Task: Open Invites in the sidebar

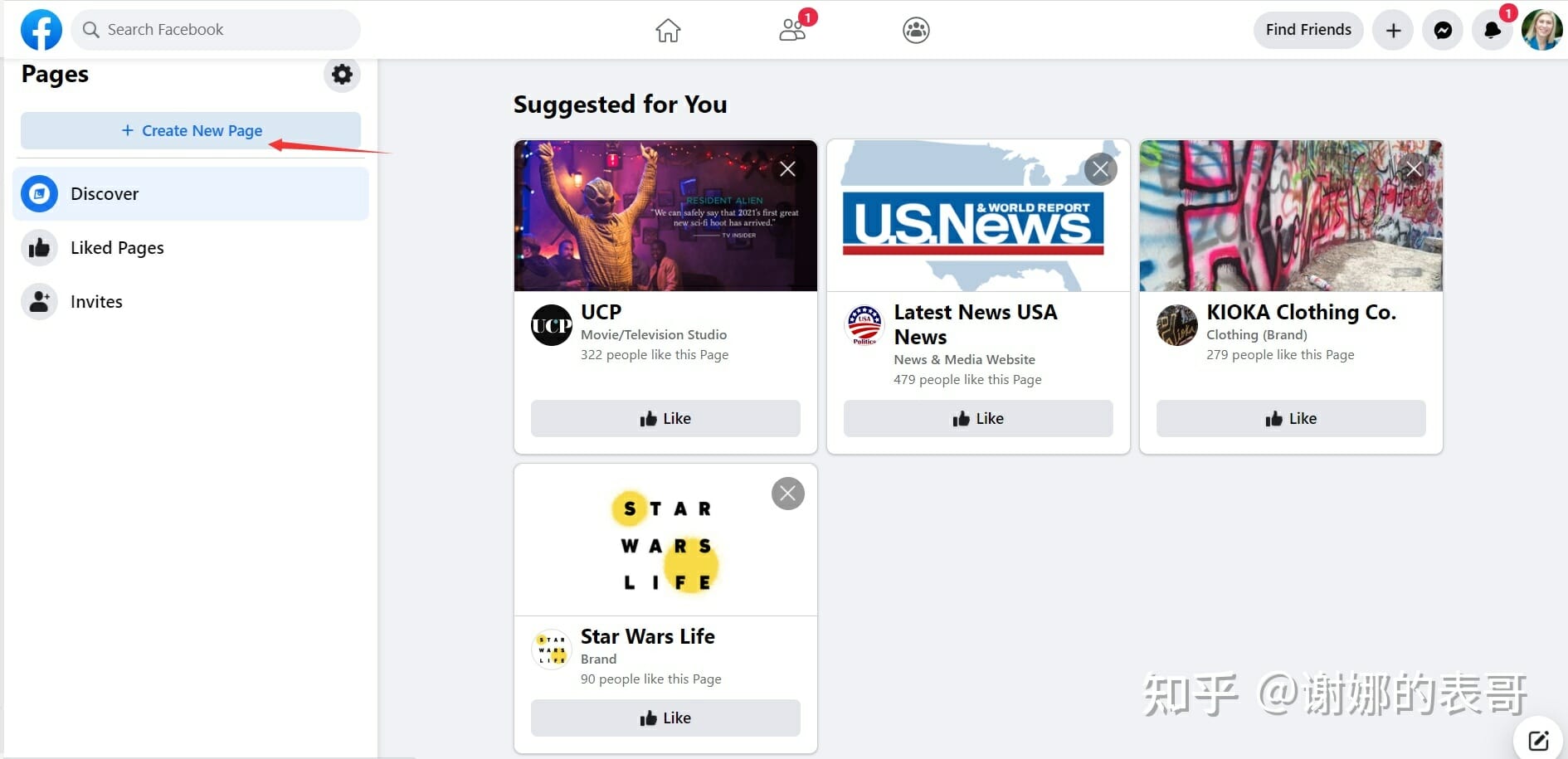Action: (191, 302)
